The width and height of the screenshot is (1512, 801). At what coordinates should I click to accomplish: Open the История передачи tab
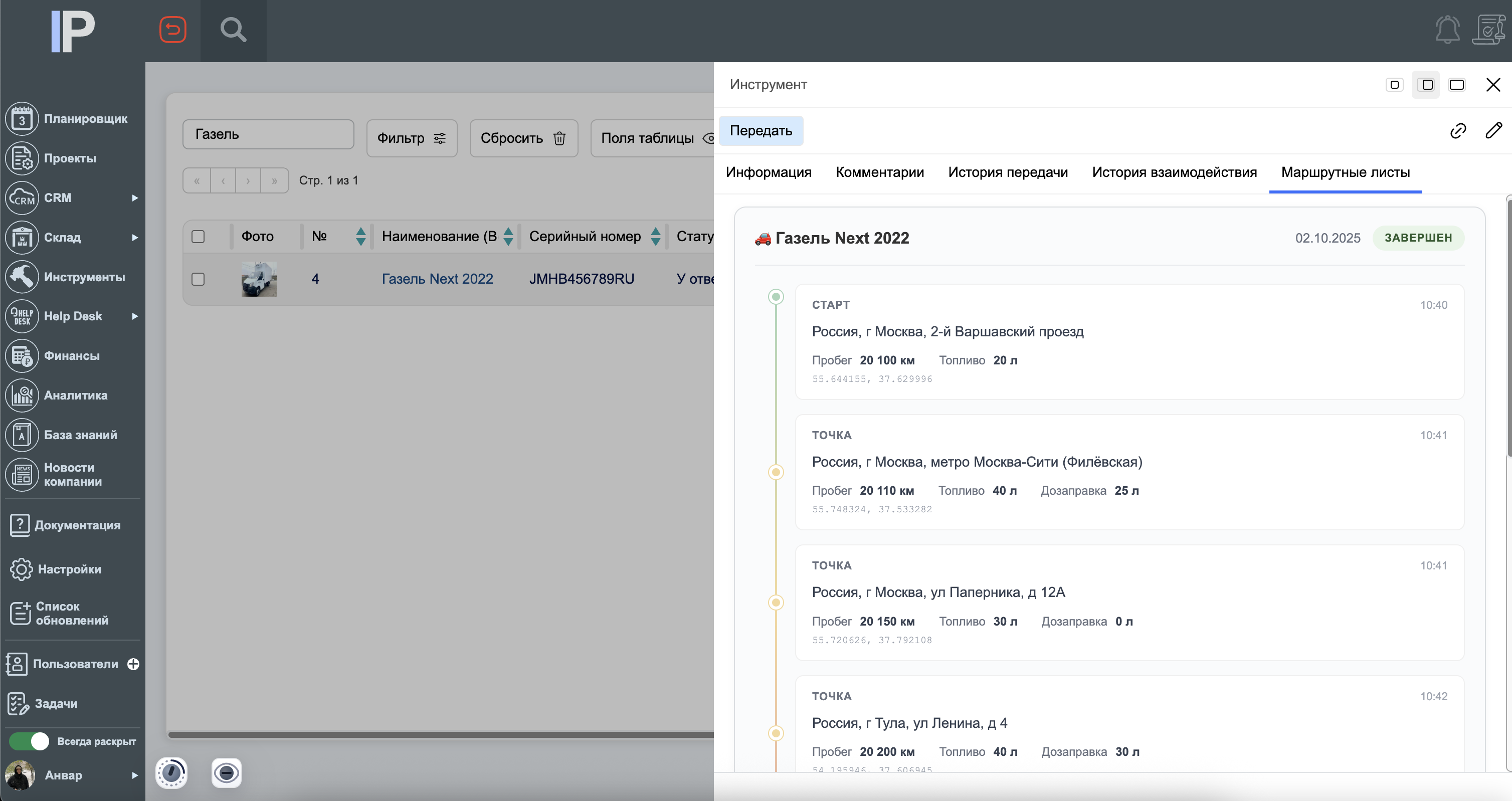click(1007, 172)
